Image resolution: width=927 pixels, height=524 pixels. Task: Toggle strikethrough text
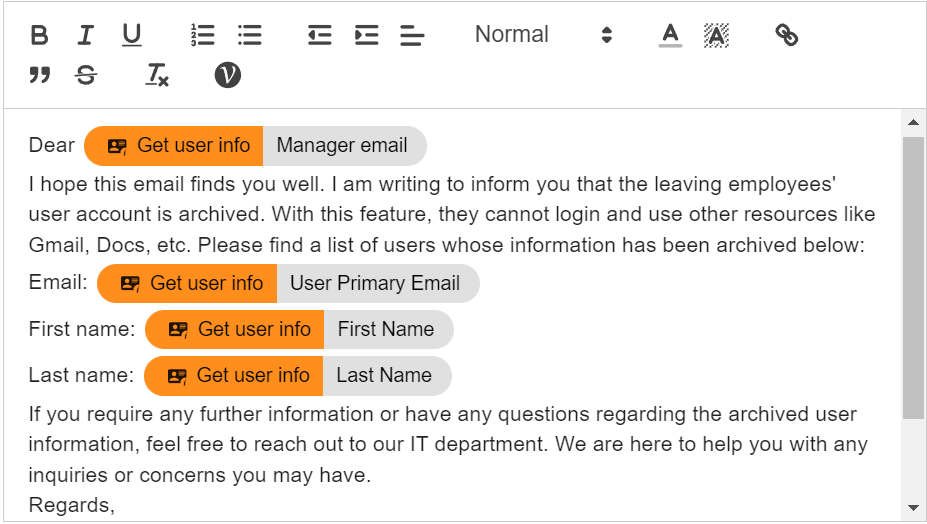click(86, 76)
